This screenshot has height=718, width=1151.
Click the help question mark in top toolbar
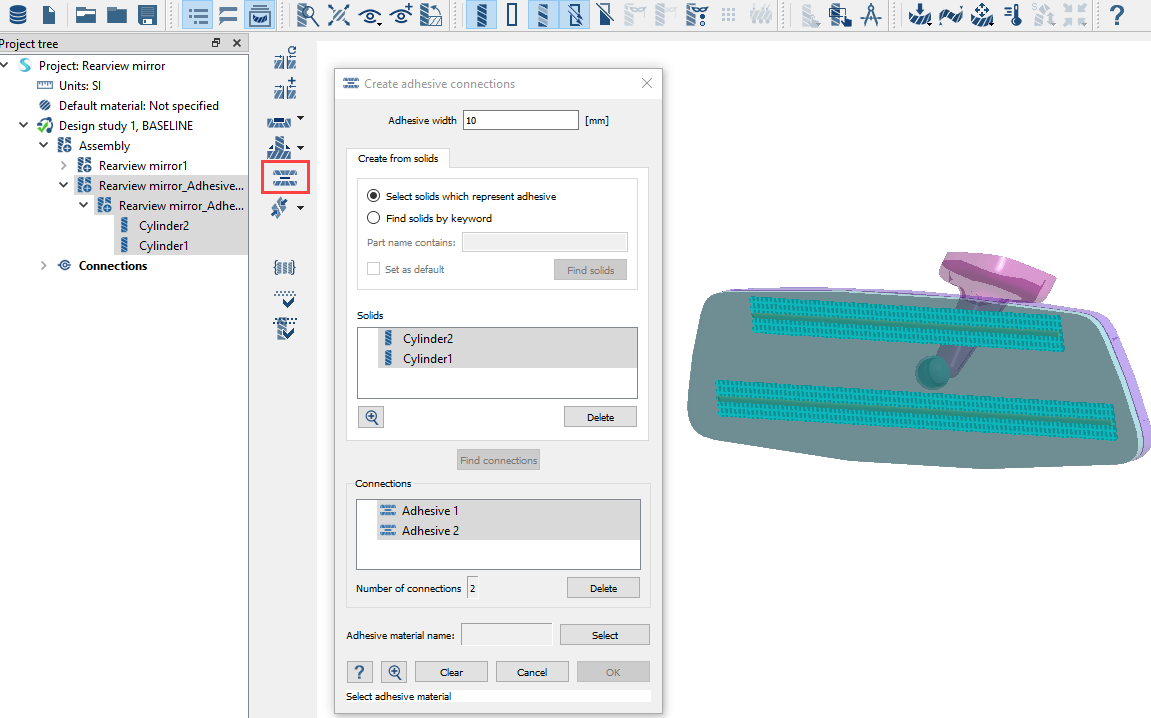pyautogui.click(x=1117, y=15)
